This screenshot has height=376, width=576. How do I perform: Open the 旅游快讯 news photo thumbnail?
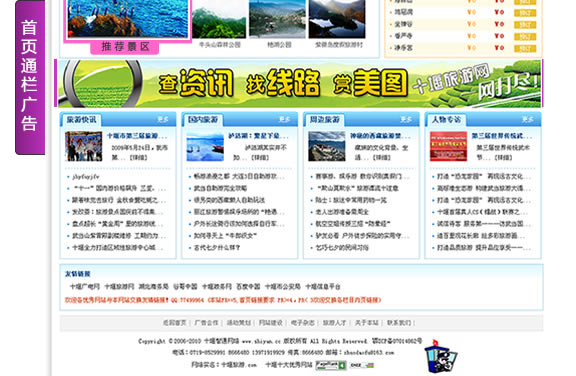pos(84,147)
